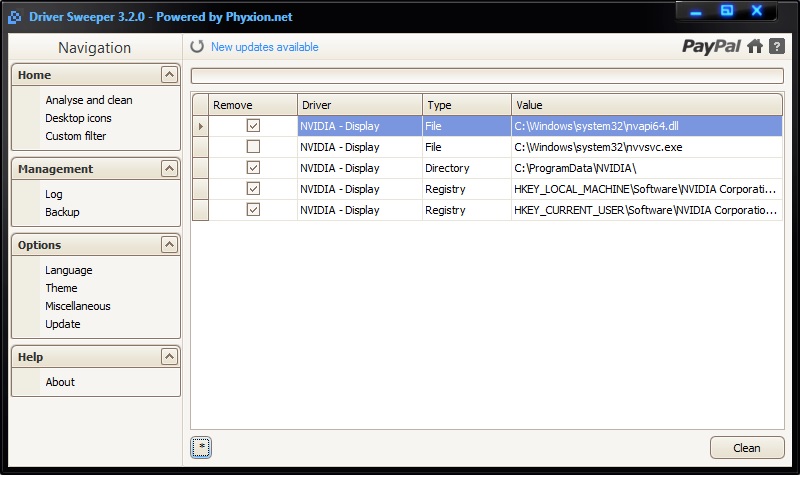Screen dimensions: 801x477
Task: Sort by Type column header
Action: [x=466, y=105]
